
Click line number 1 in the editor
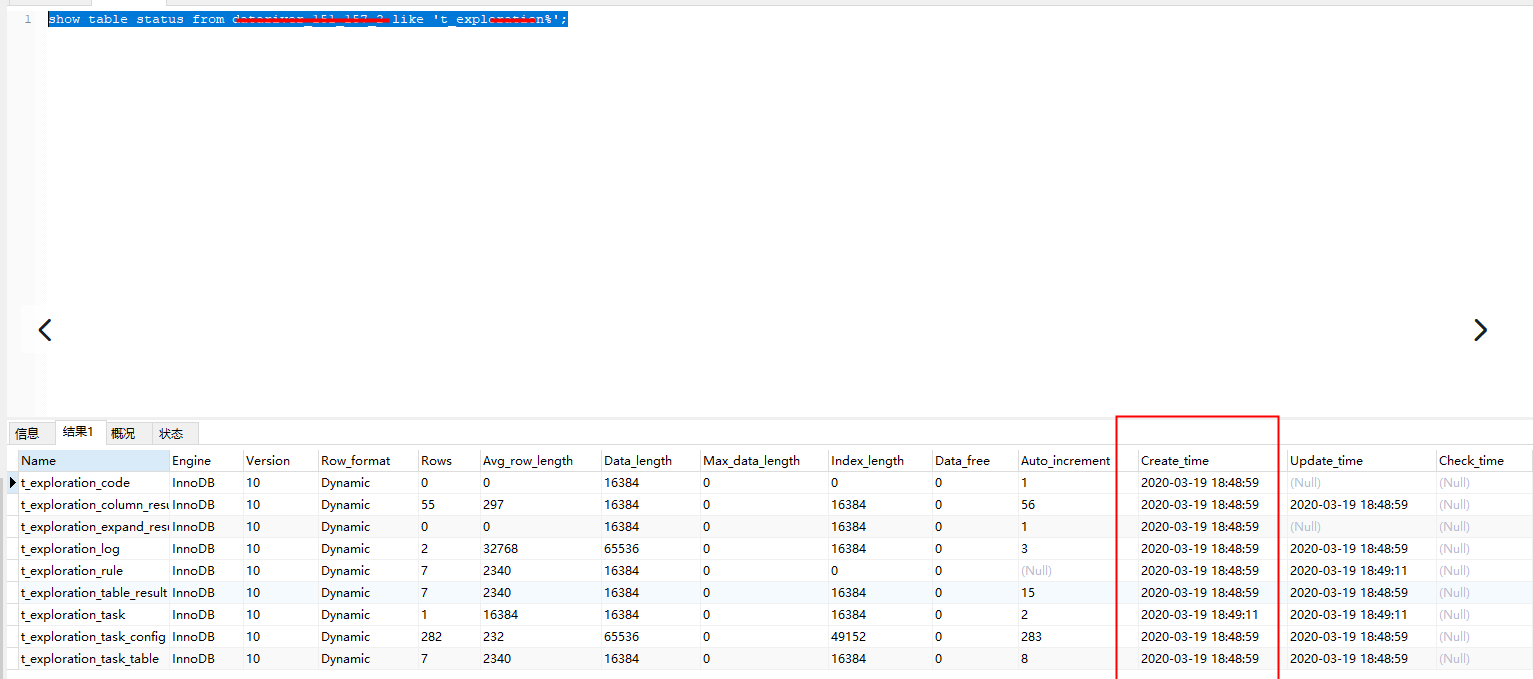point(27,18)
